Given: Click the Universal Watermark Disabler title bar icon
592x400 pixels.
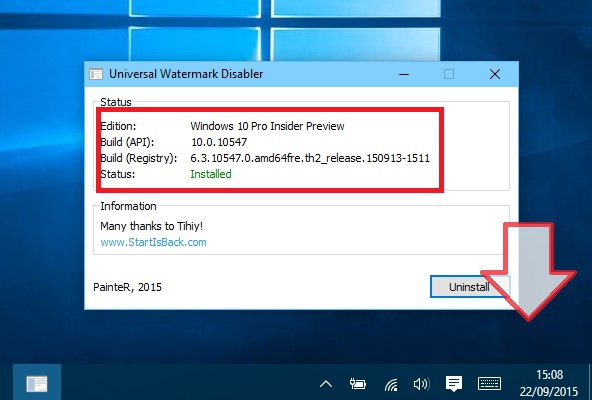Looking at the screenshot, I should (x=96, y=74).
